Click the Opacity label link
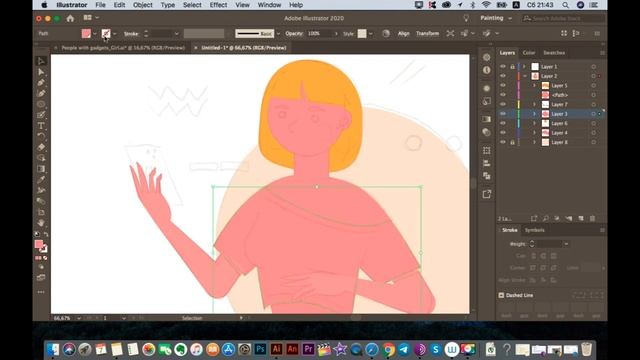 [294, 33]
